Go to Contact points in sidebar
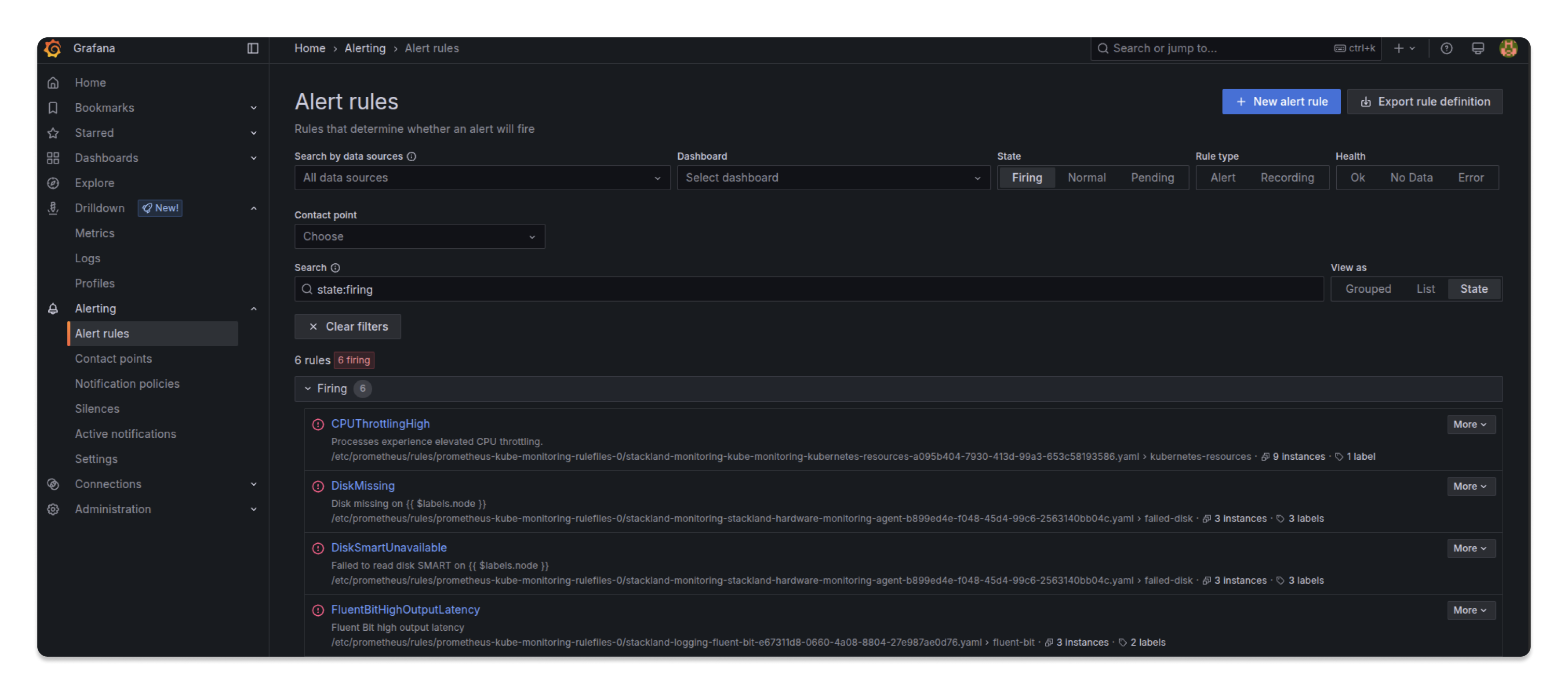Image resolution: width=1568 pixels, height=694 pixels. point(113,359)
